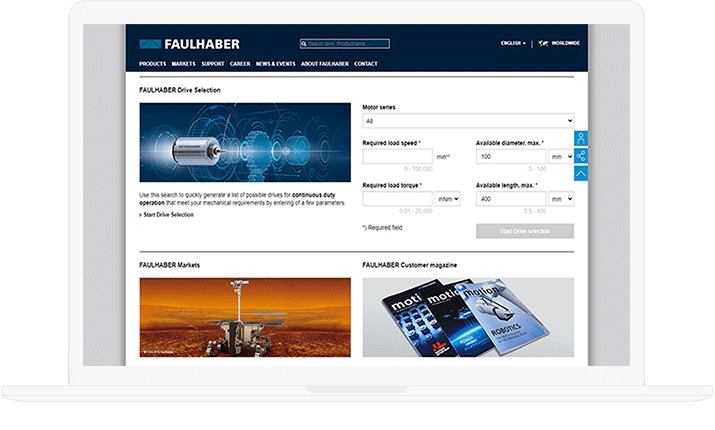Click the motor drive selection banner image

[x=245, y=142]
